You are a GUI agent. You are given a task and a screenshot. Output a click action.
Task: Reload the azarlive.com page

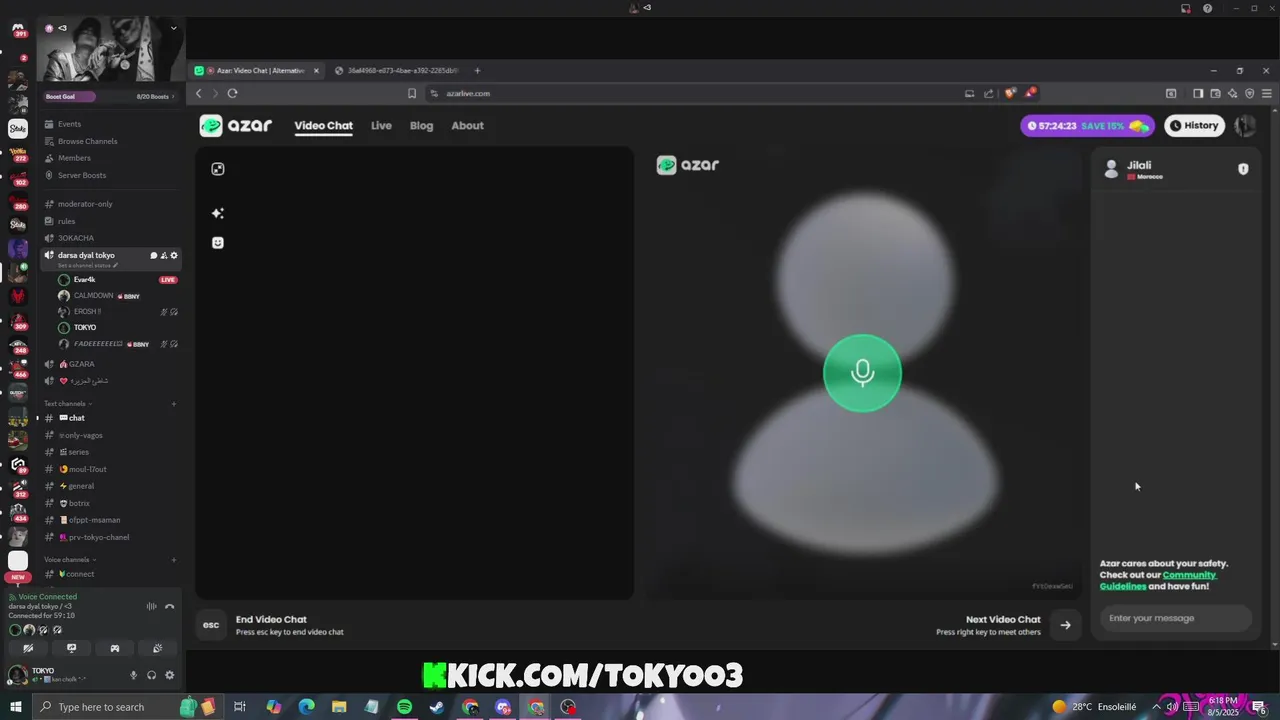click(x=232, y=93)
